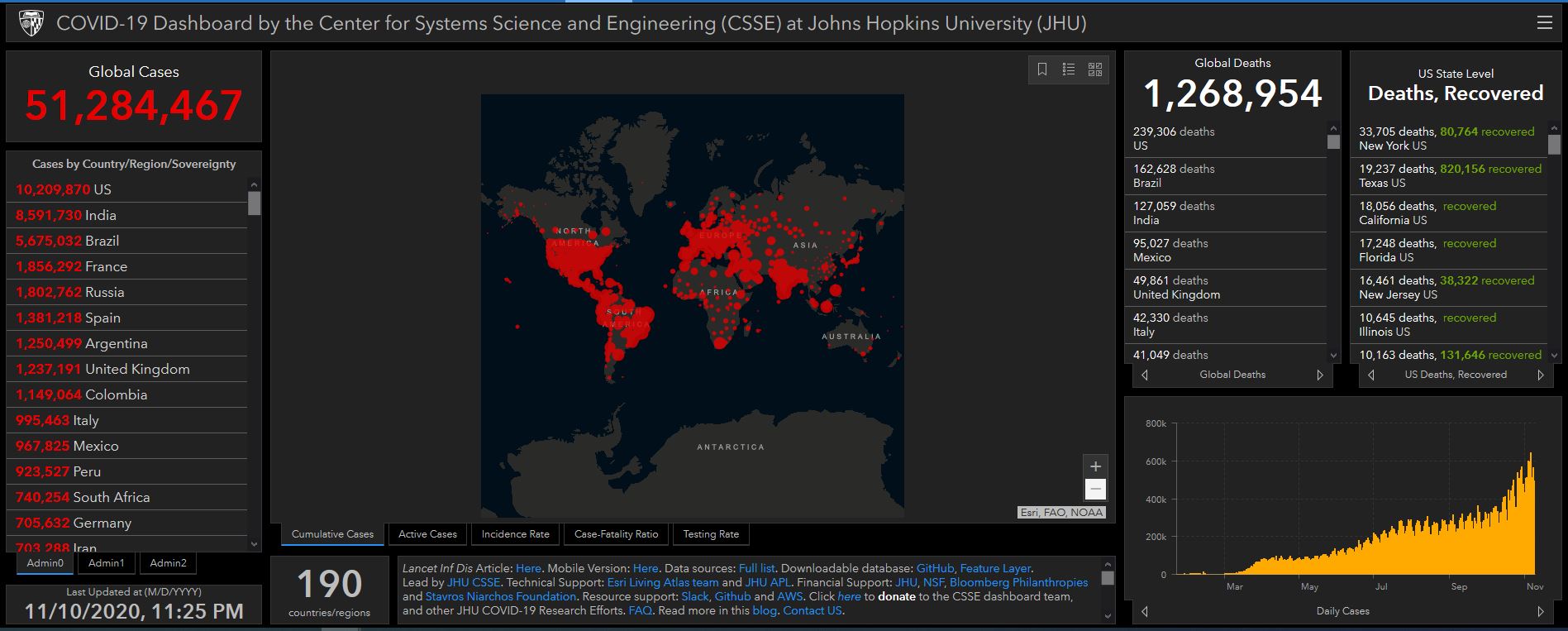Open the AWS link

[x=789, y=596]
